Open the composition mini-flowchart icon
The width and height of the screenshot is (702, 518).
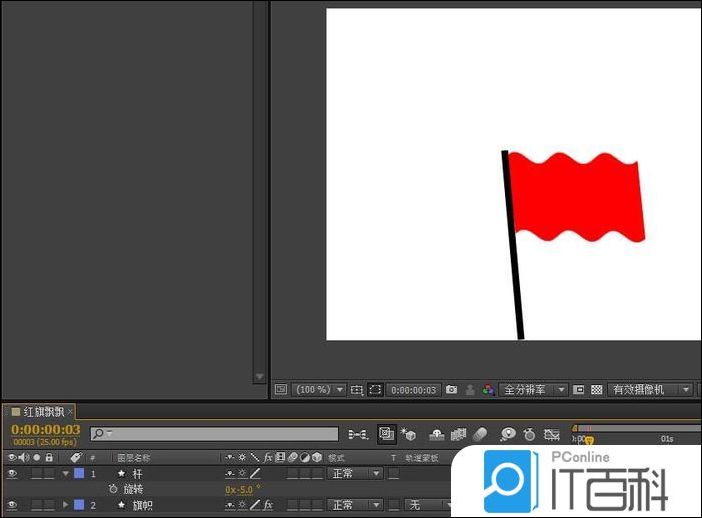(x=357, y=435)
